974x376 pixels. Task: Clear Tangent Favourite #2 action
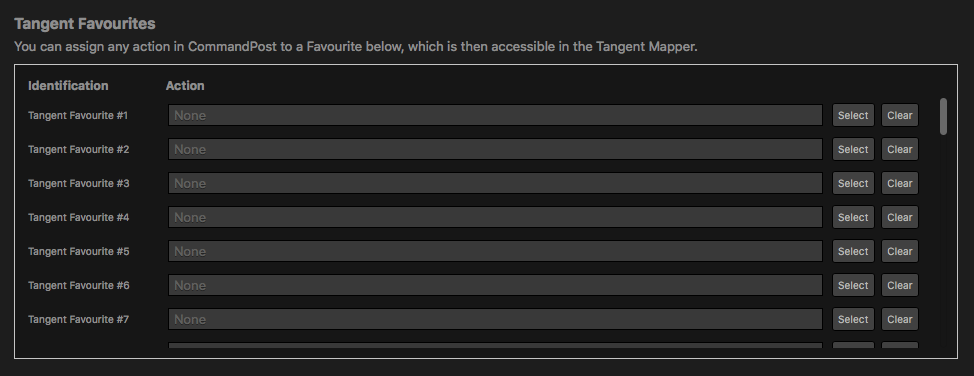(899, 149)
